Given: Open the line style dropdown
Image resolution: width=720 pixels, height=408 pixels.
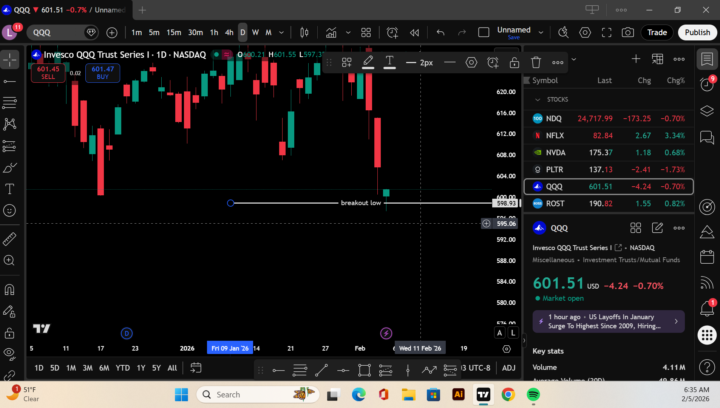Looking at the screenshot, I should (x=450, y=62).
